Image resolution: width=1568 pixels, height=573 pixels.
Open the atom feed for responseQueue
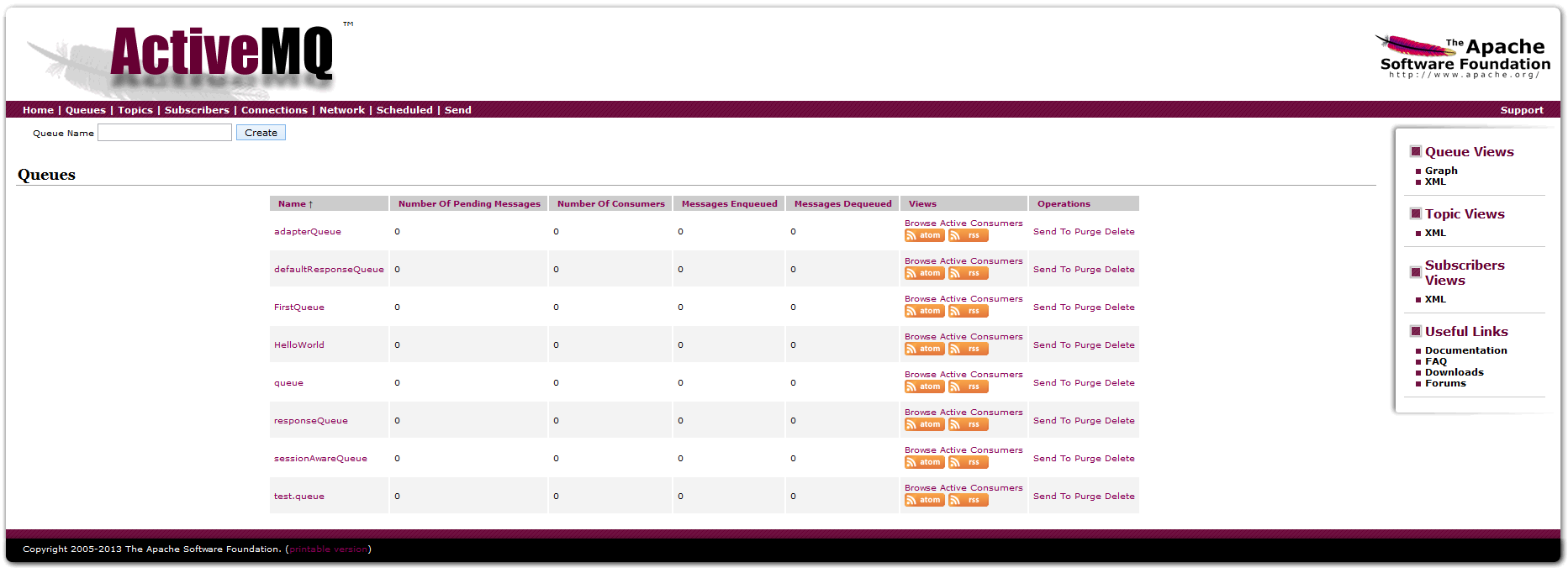pyautogui.click(x=924, y=425)
